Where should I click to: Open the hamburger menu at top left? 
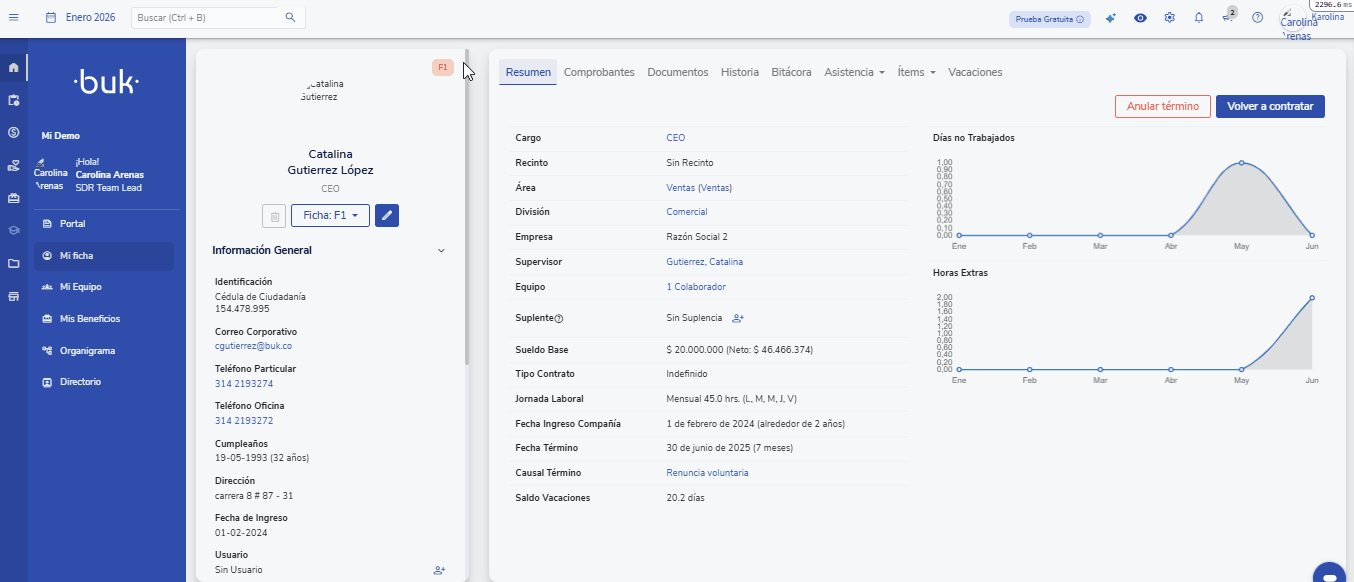click(14, 18)
